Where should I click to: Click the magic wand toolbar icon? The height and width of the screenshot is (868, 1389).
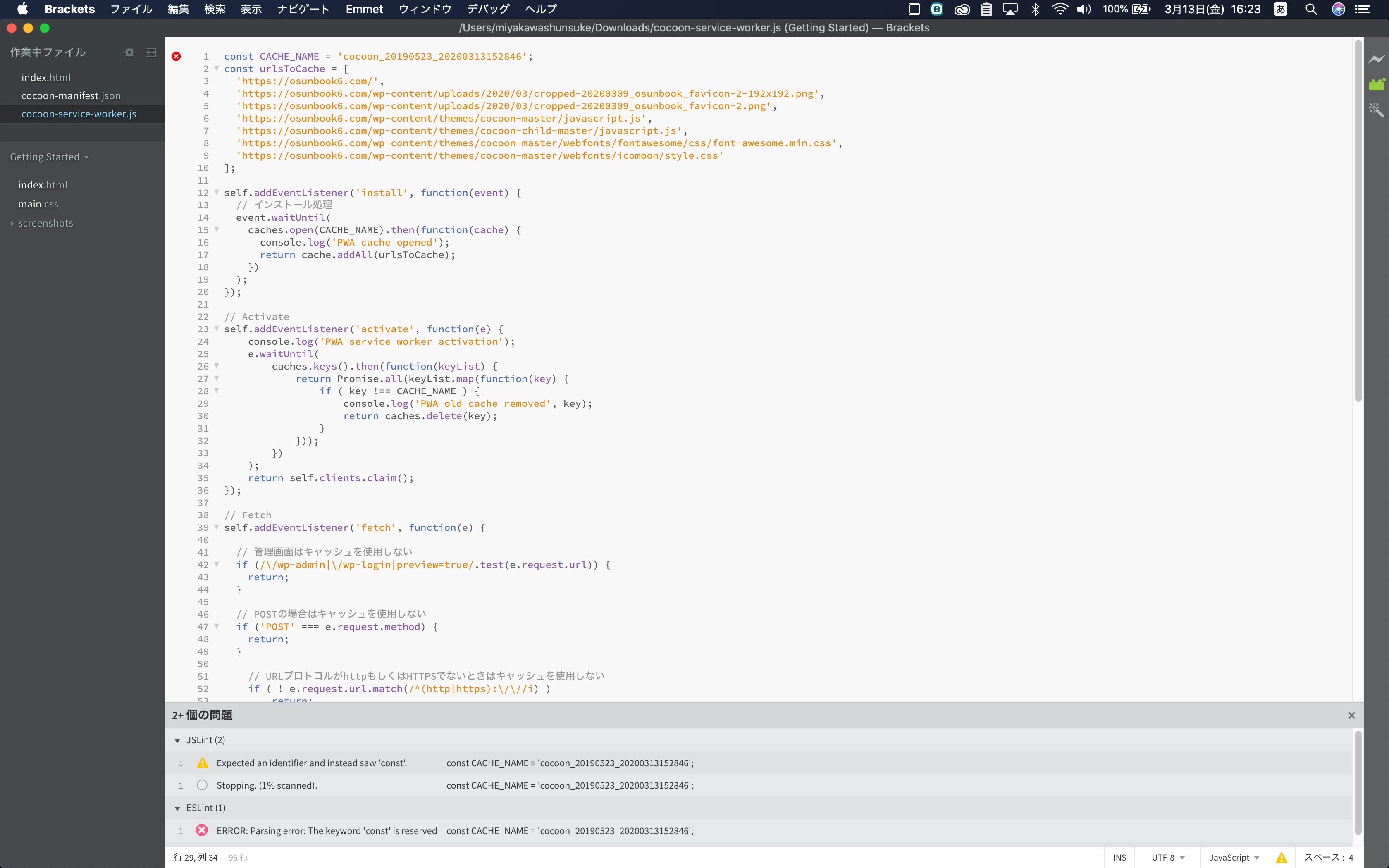click(1376, 109)
